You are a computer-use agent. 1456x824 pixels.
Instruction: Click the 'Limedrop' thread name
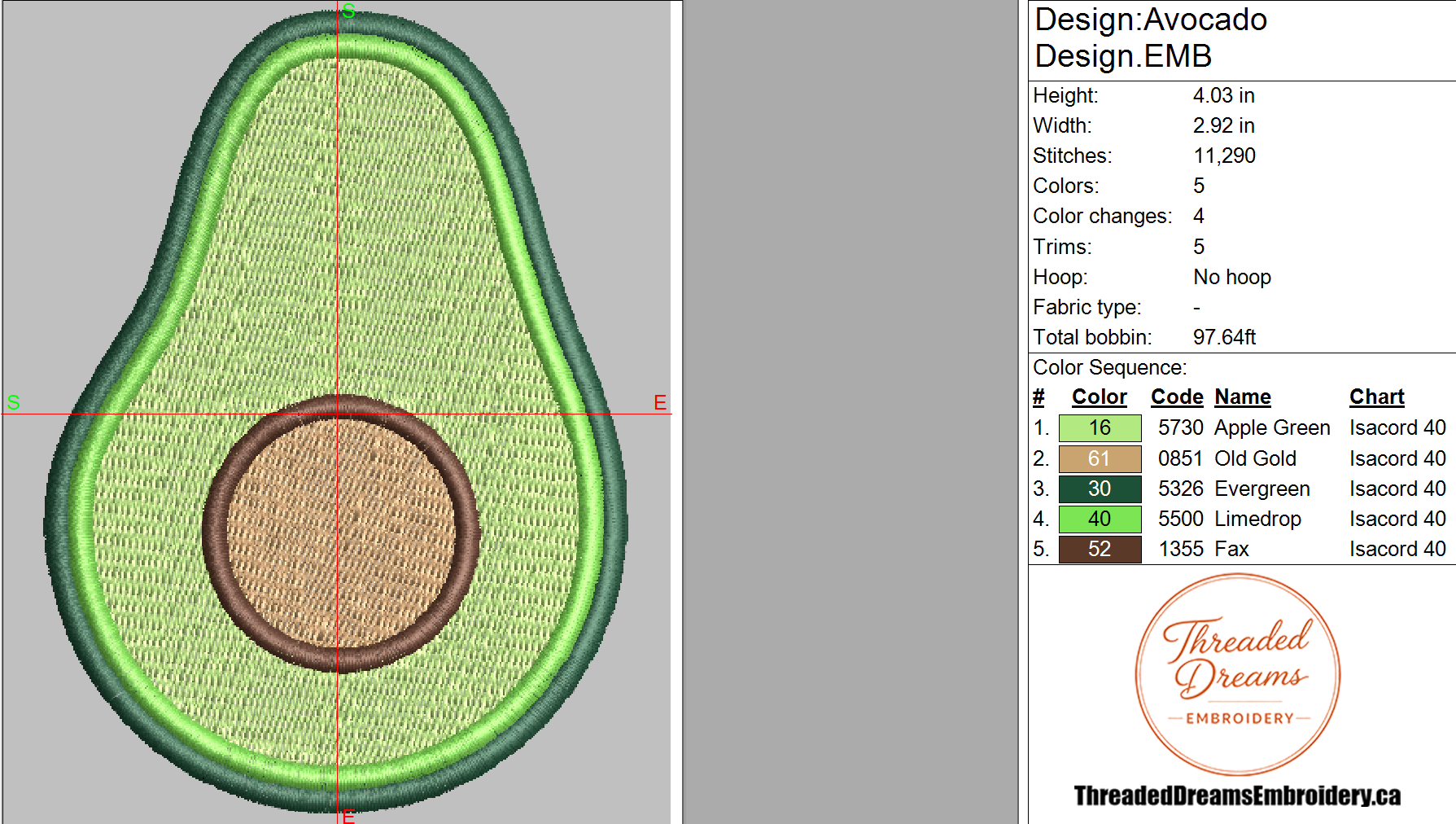[x=1257, y=519]
